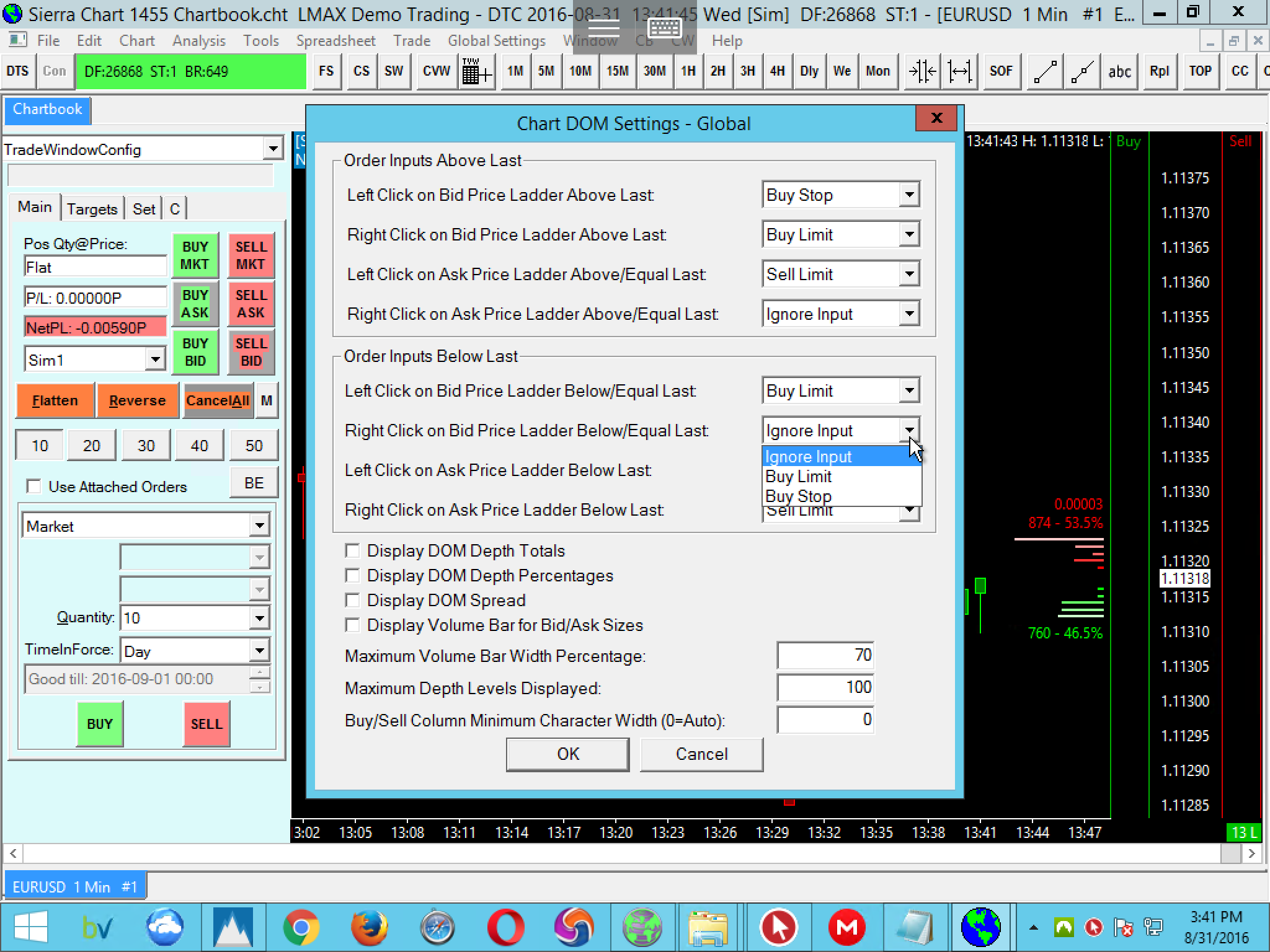Select the ray drawing tool

point(1082,72)
